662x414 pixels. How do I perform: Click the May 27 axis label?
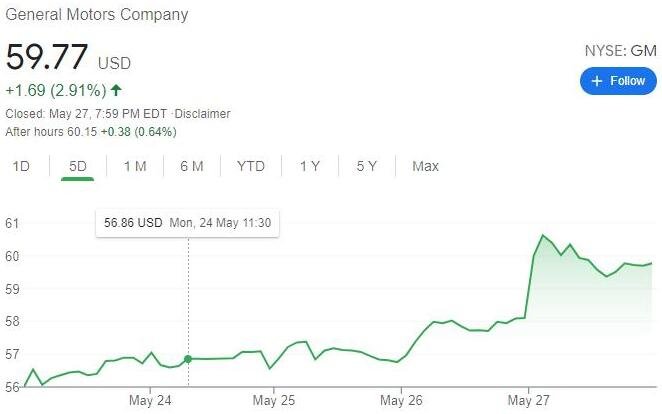point(526,400)
